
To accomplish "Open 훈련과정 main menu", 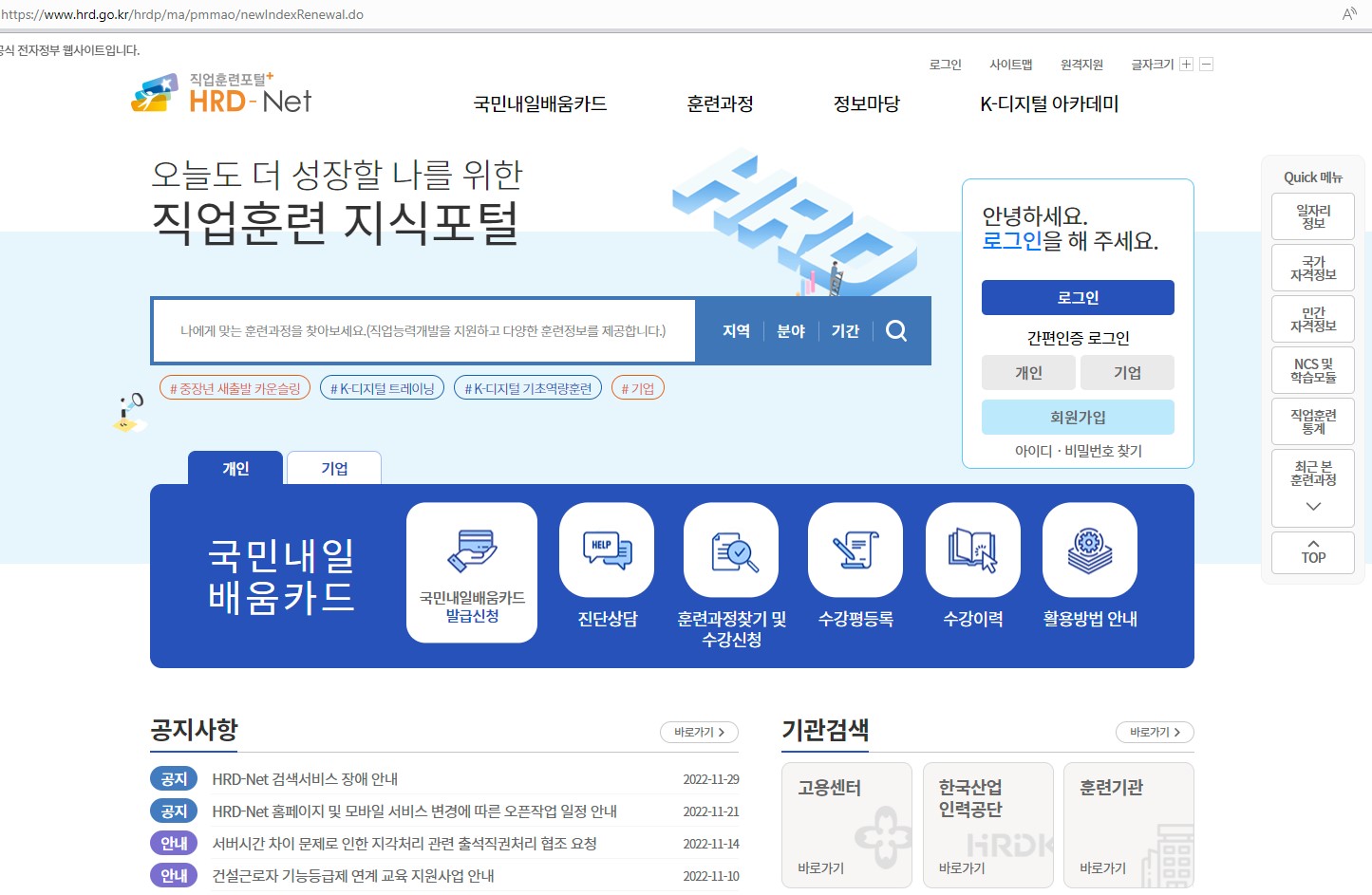I will [720, 104].
